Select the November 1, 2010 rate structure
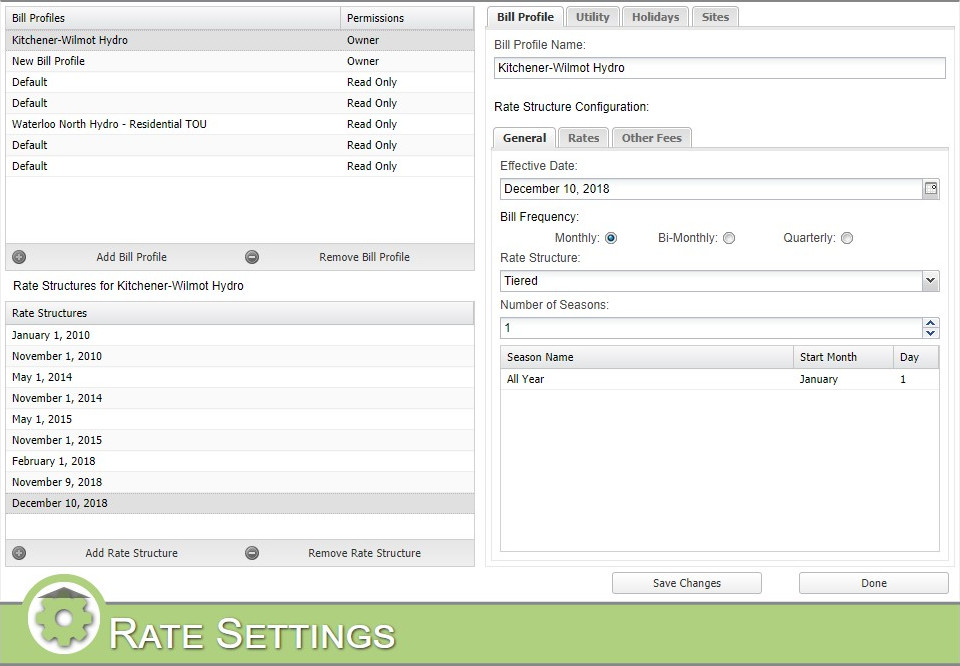Image resolution: width=960 pixels, height=666 pixels. [240, 356]
